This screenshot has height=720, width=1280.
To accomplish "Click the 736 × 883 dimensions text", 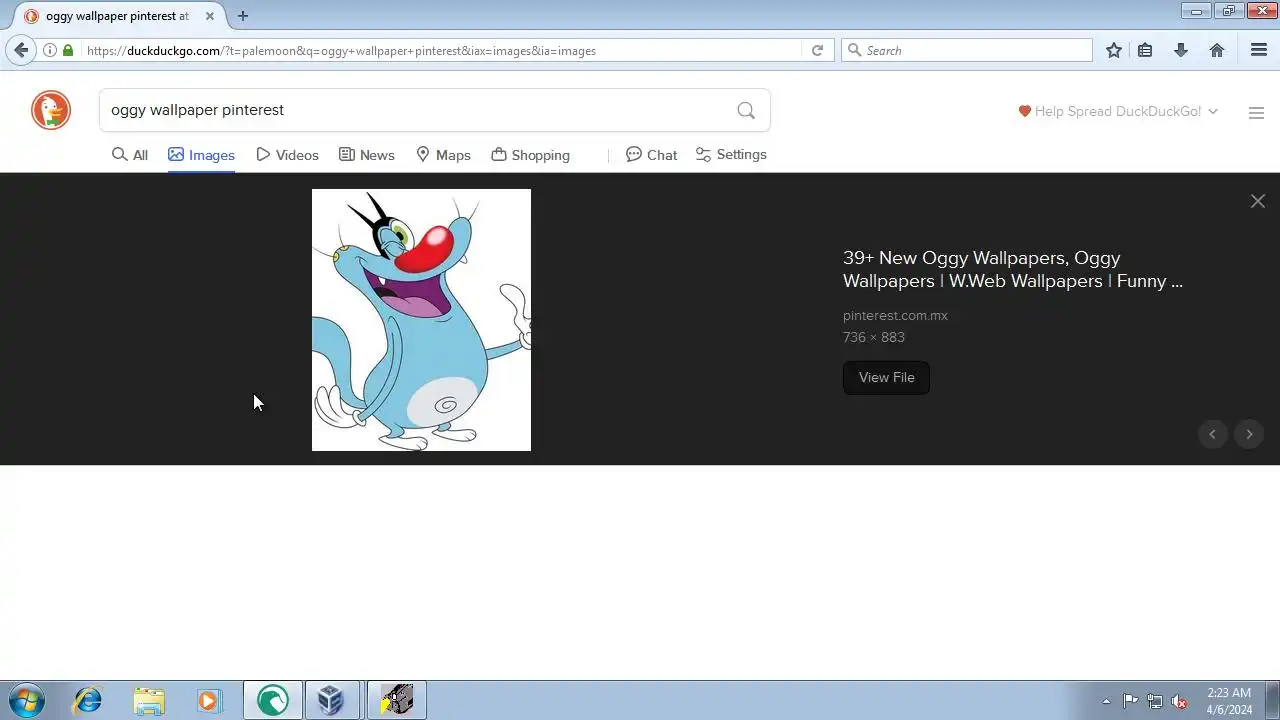I will click(x=873, y=338).
